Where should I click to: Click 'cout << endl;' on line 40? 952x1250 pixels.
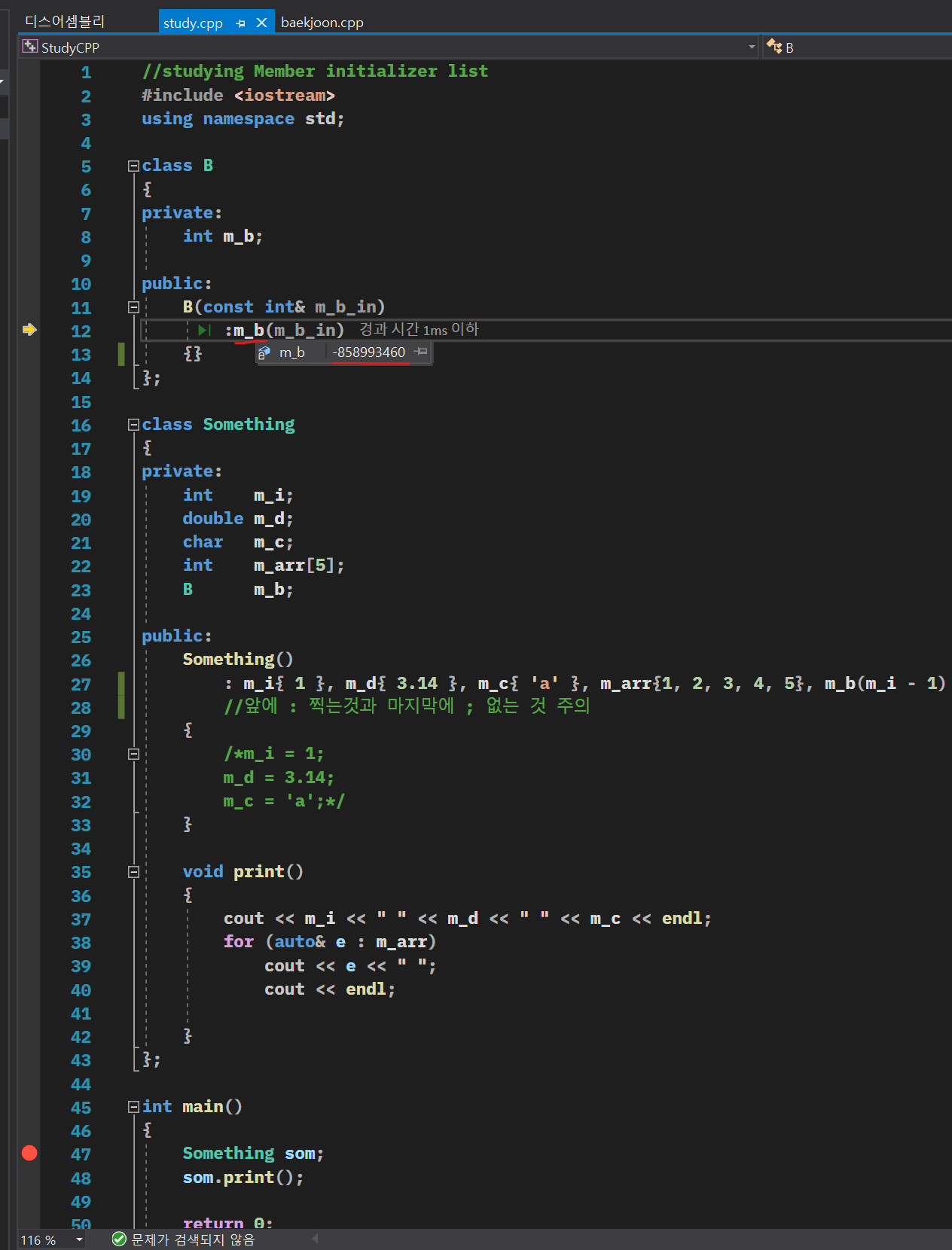pyautogui.click(x=330, y=989)
